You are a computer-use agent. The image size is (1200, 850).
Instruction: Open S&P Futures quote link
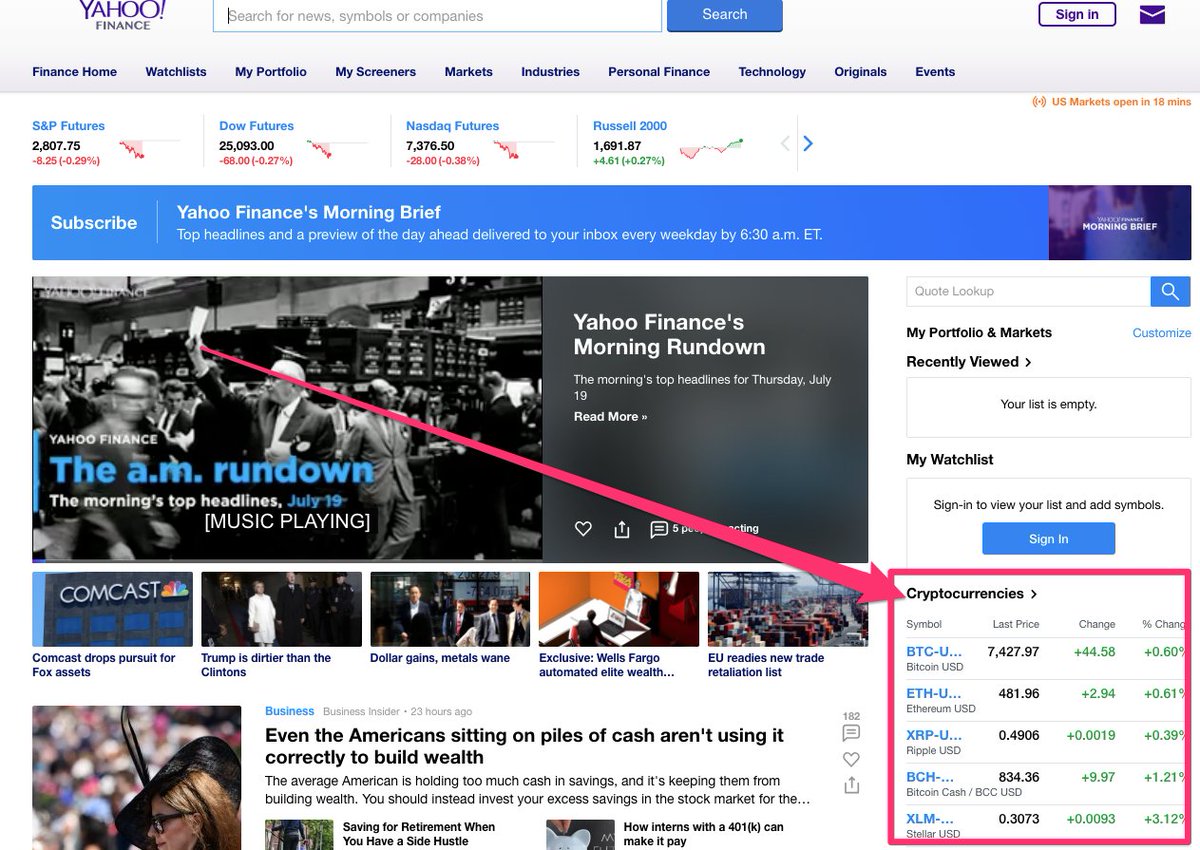(x=68, y=126)
